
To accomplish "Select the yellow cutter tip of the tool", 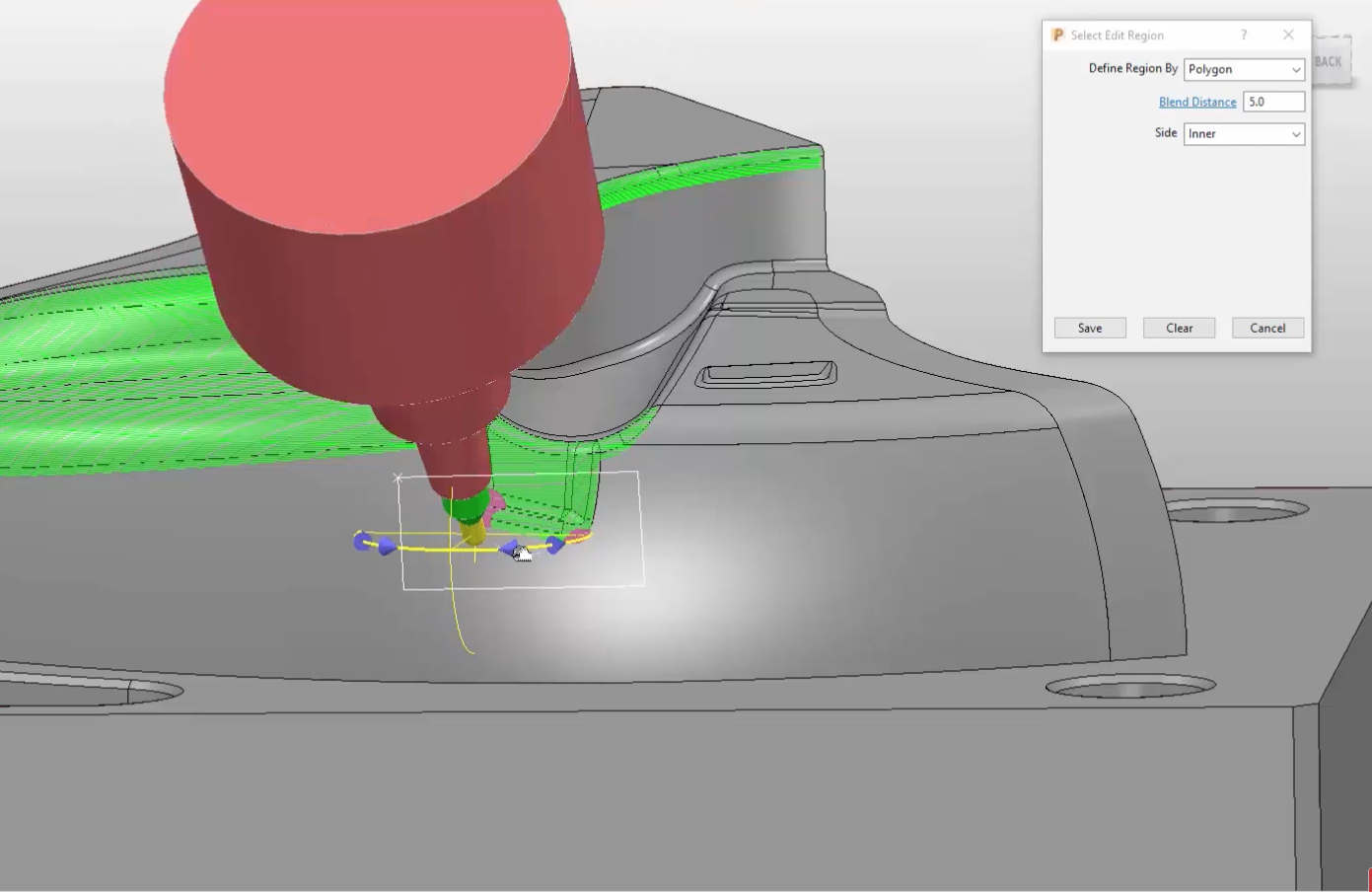I will pos(473,534).
